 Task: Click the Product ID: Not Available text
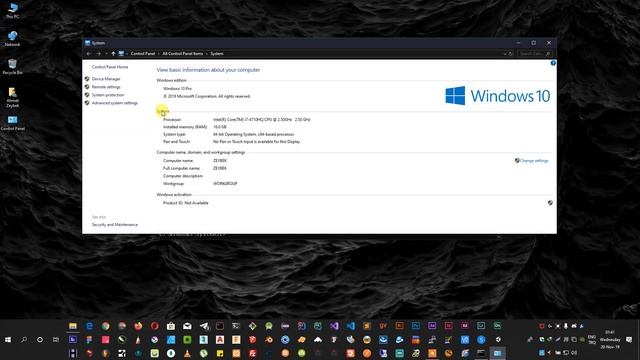(x=186, y=203)
